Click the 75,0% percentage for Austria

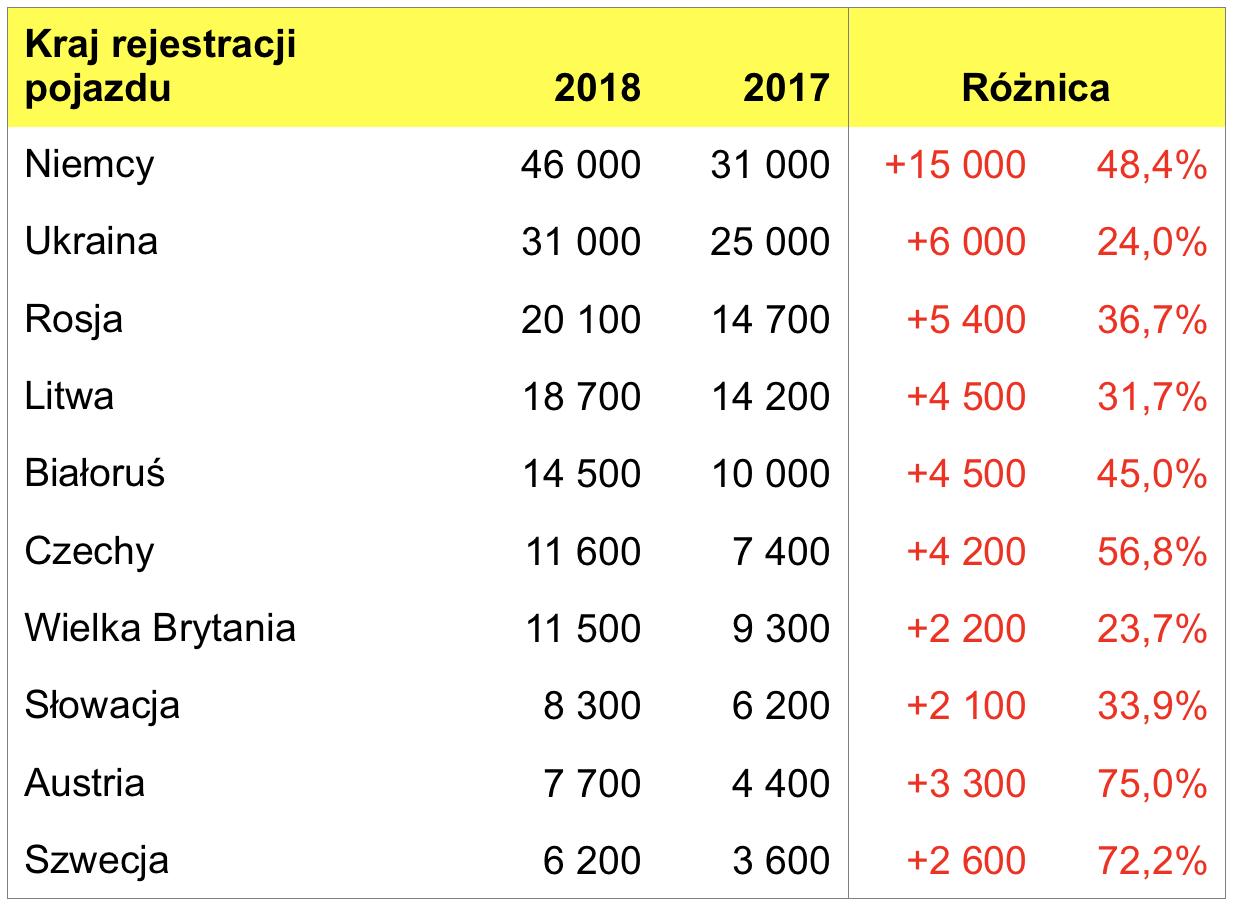click(x=1152, y=783)
